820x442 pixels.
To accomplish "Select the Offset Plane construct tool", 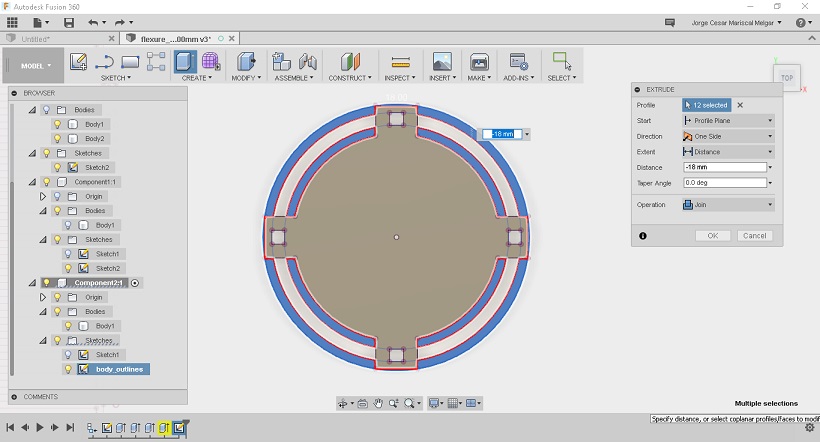I will coord(350,62).
